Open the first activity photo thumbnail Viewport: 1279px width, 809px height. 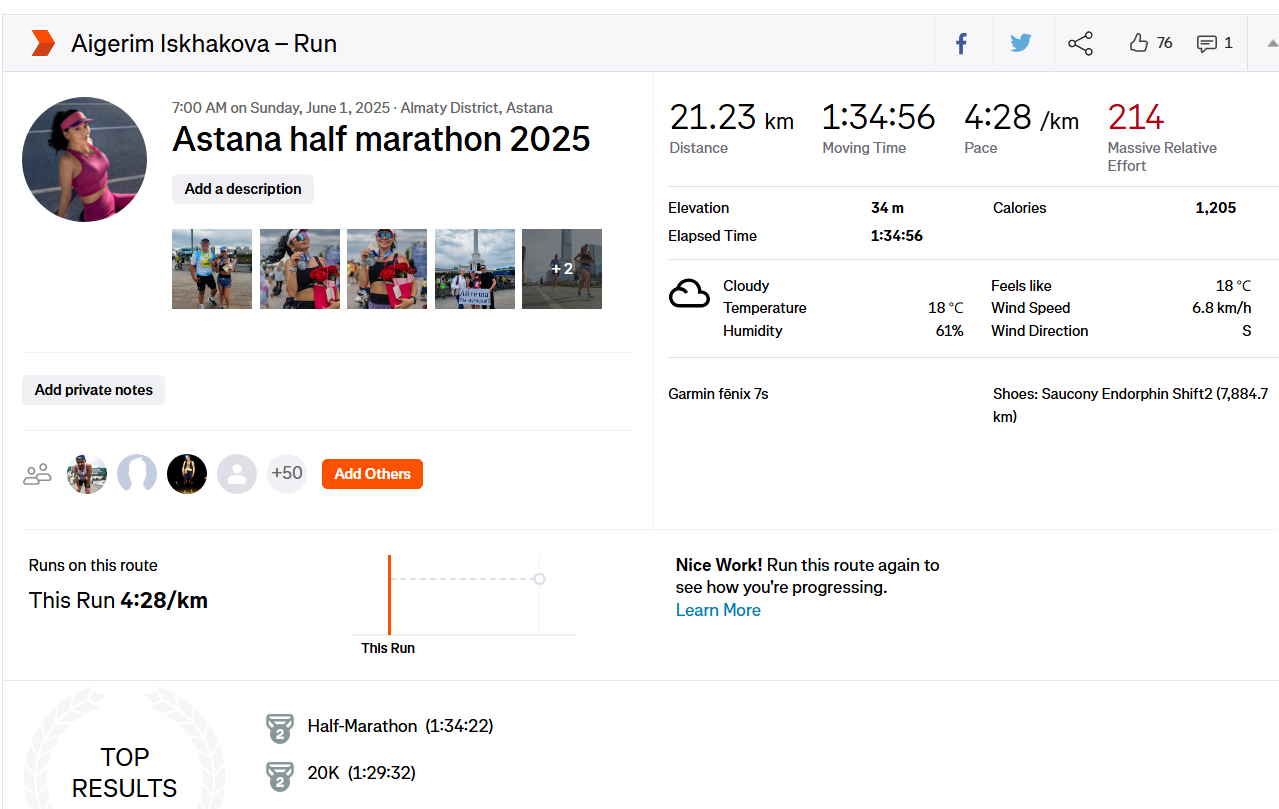click(x=212, y=269)
